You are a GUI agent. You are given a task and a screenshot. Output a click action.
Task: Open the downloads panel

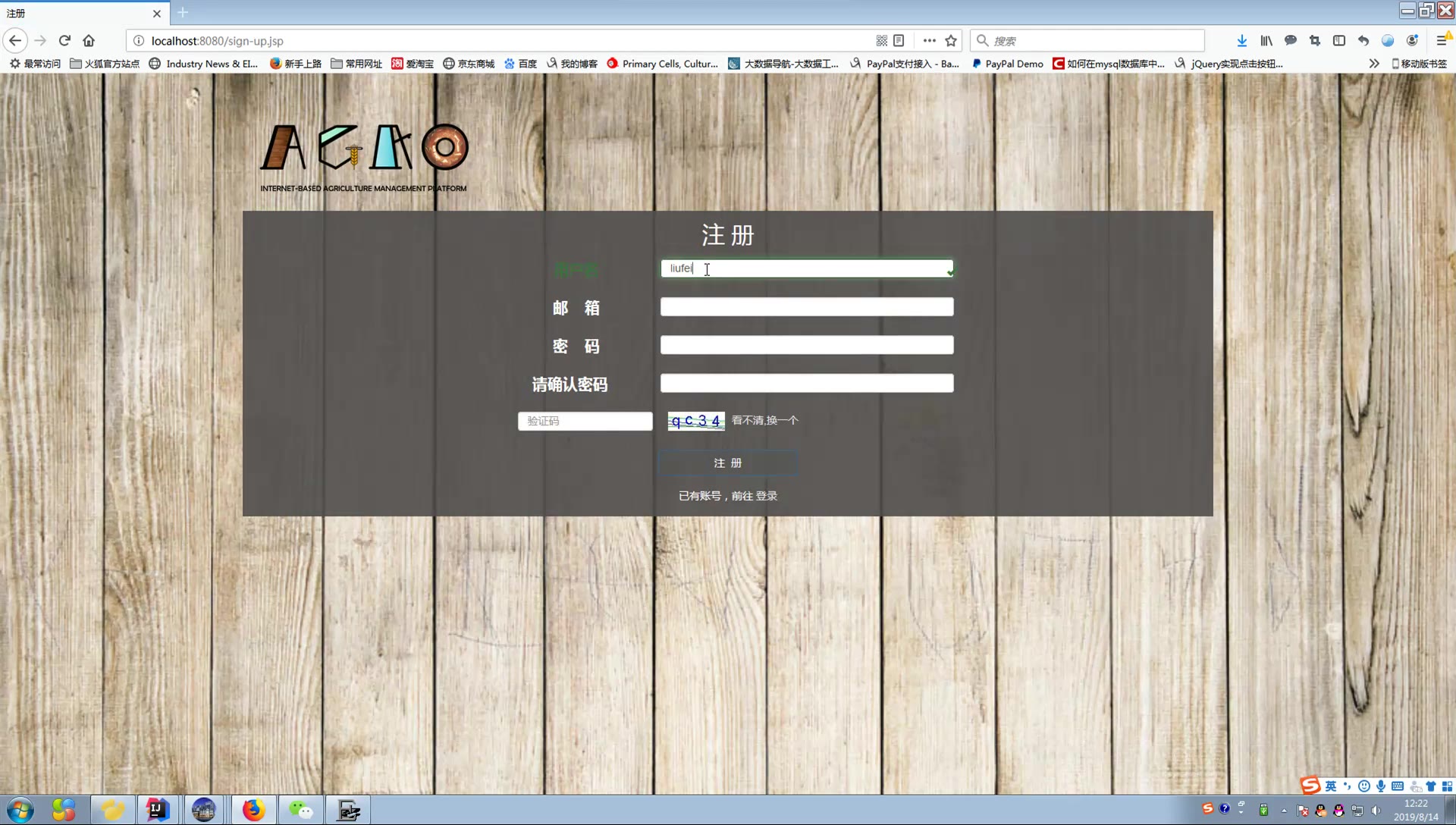1241,41
